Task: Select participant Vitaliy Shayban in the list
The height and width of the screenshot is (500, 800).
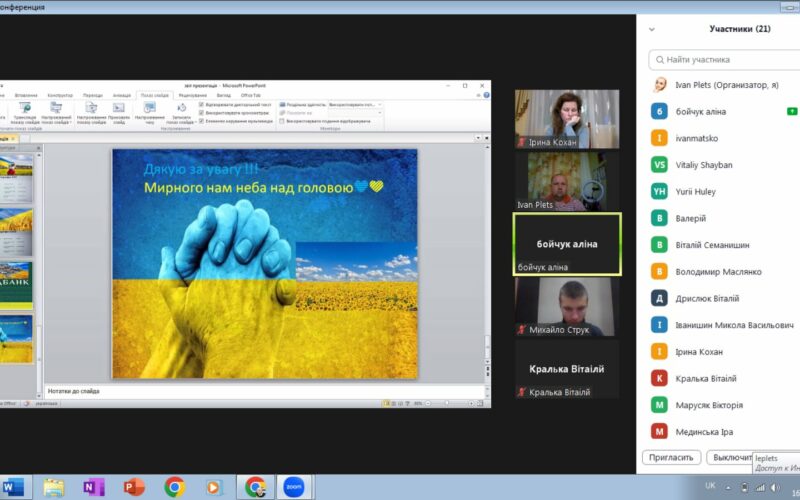Action: [x=704, y=165]
